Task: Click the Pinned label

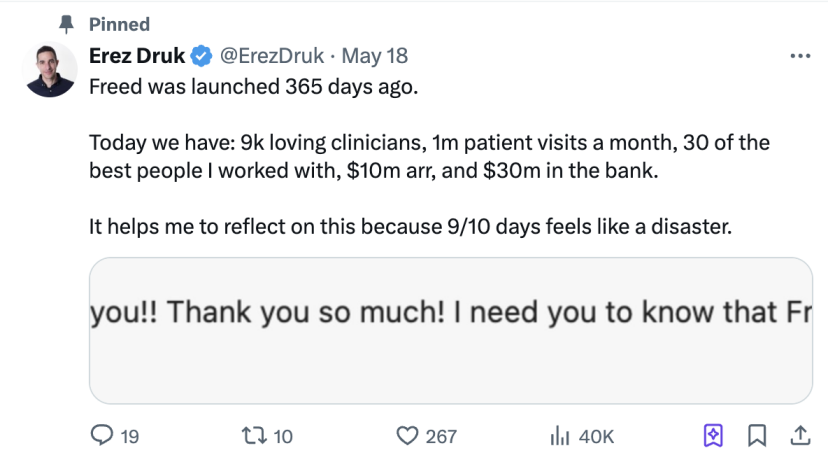Action: (119, 24)
